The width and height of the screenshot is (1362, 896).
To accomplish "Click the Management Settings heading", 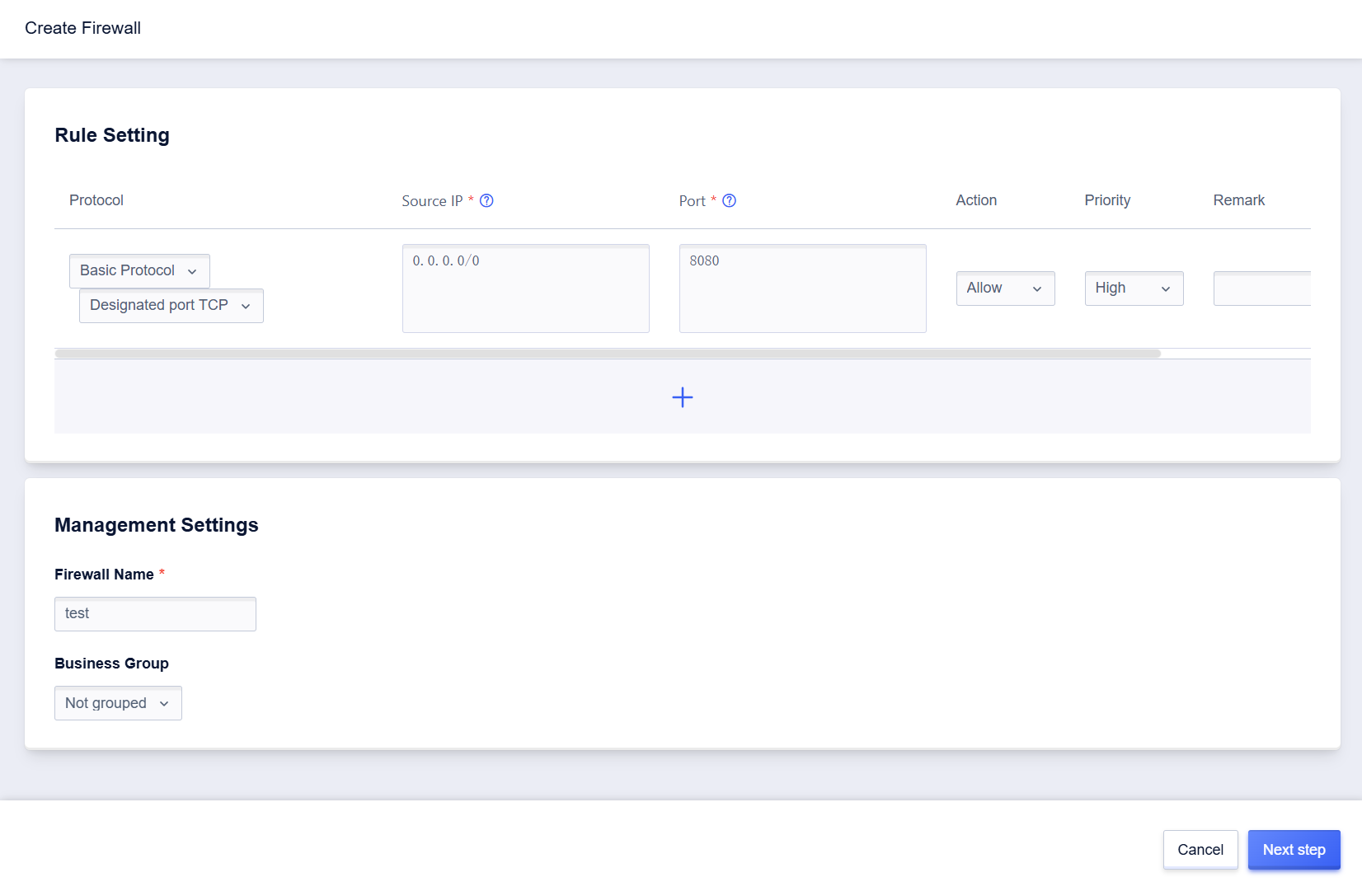I will [x=157, y=525].
